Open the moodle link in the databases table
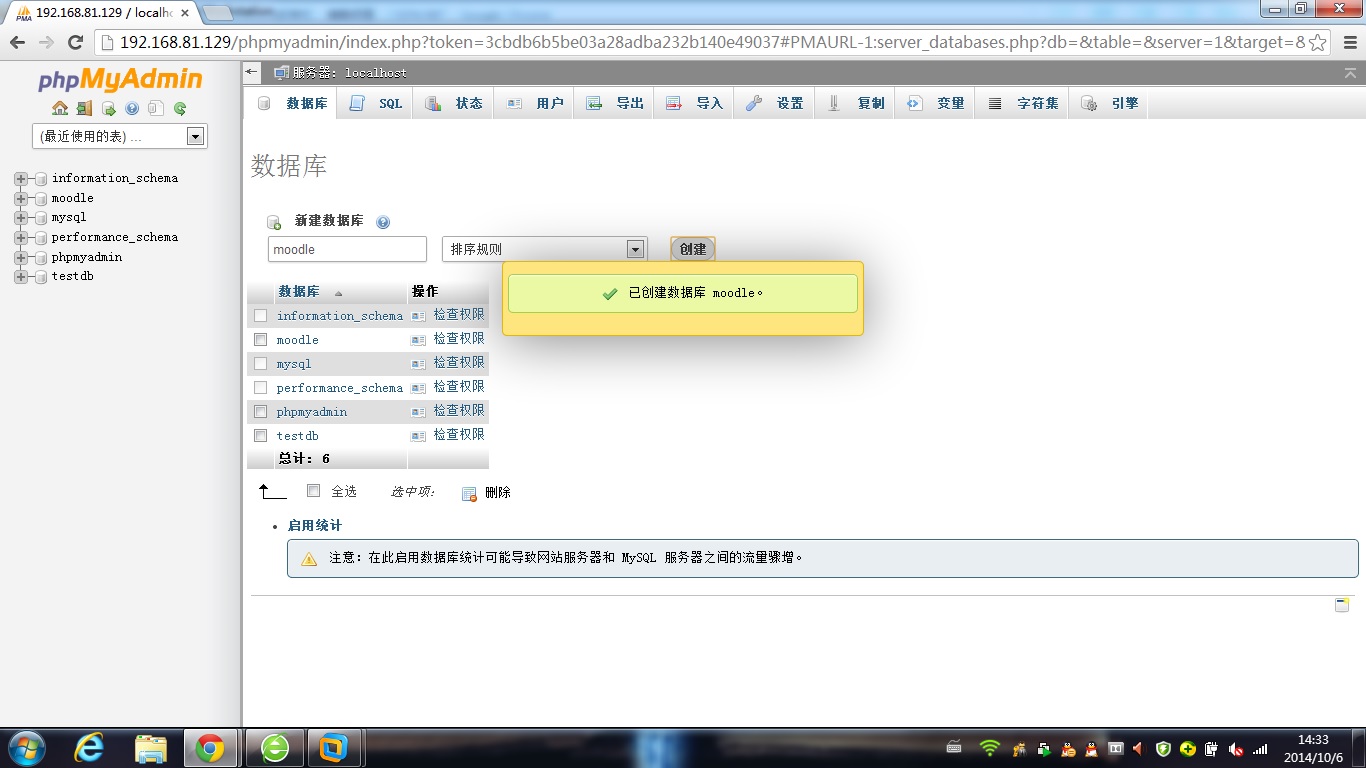Screen dimensions: 1366x768 [x=297, y=340]
